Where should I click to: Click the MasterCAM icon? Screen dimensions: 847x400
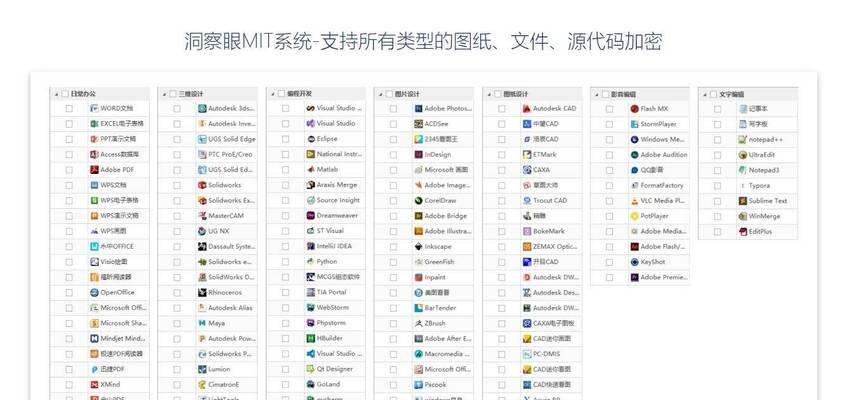click(202, 216)
